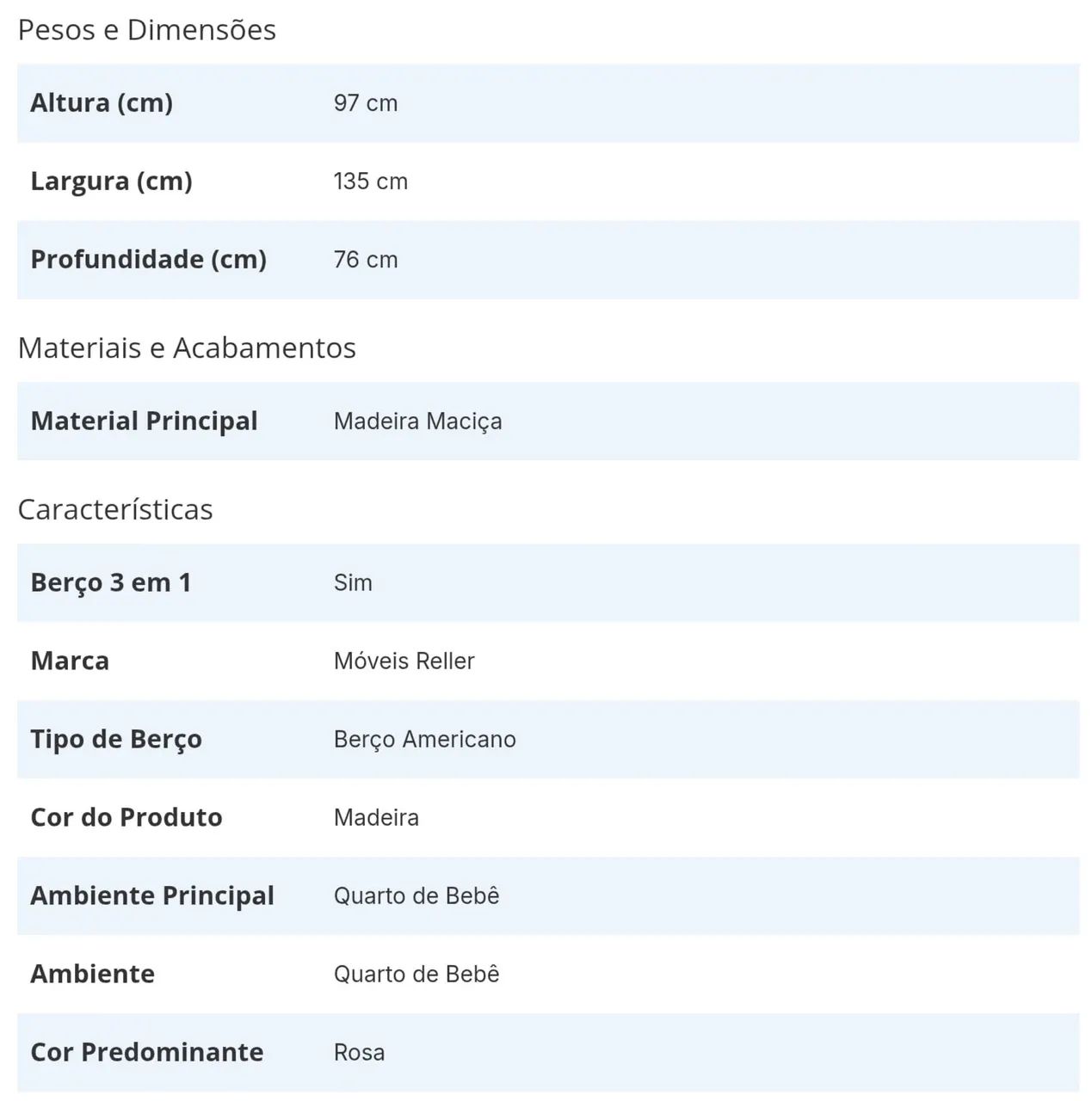
Task: Click the Cor Predominante label
Action: 147,1053
